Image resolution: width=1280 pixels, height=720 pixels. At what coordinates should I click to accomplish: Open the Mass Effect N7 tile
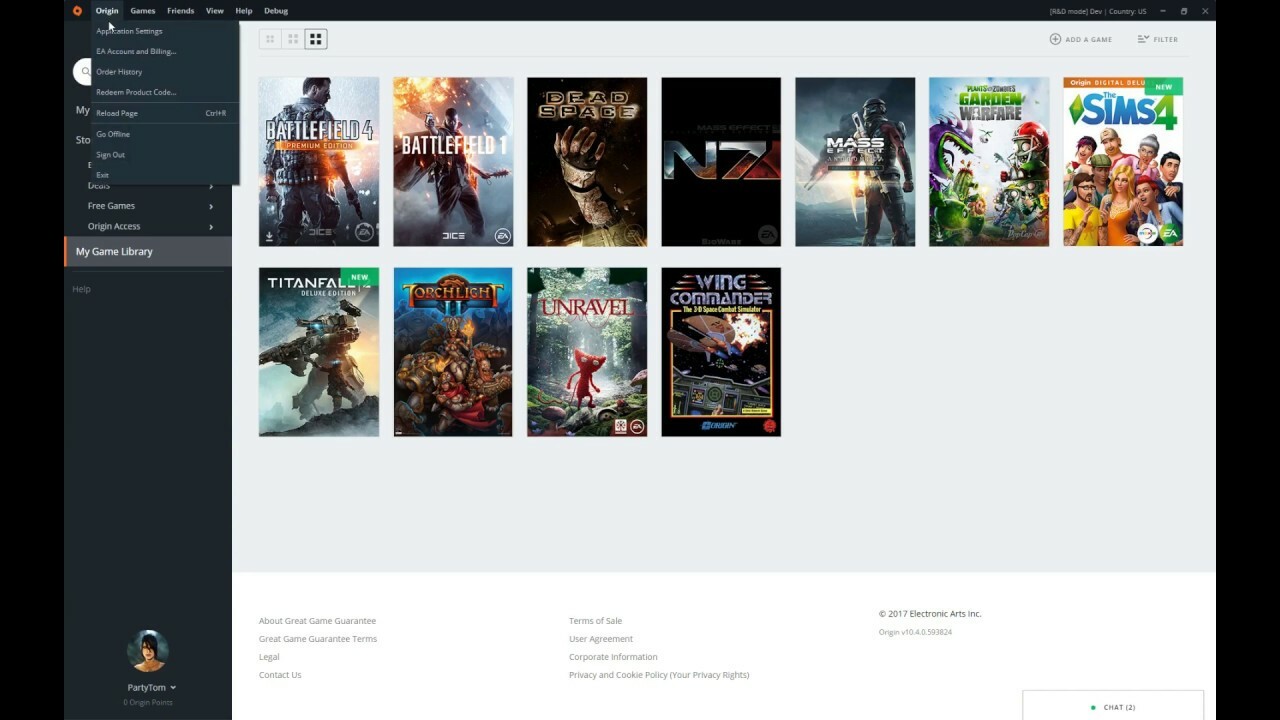[x=721, y=162]
